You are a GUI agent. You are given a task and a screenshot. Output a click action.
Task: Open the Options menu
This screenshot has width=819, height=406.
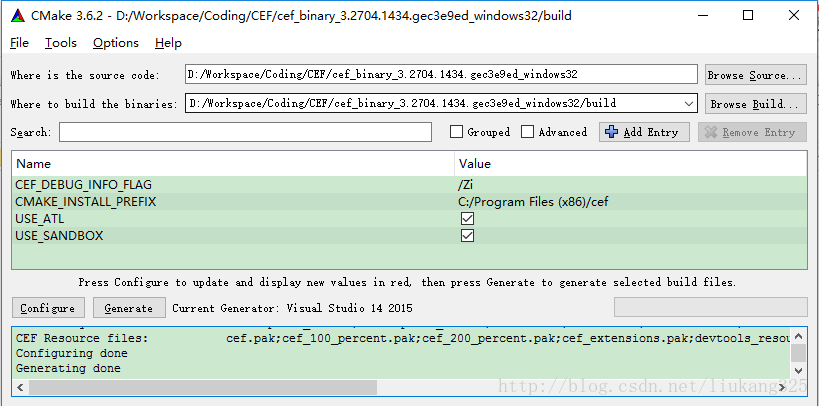pyautogui.click(x=116, y=43)
